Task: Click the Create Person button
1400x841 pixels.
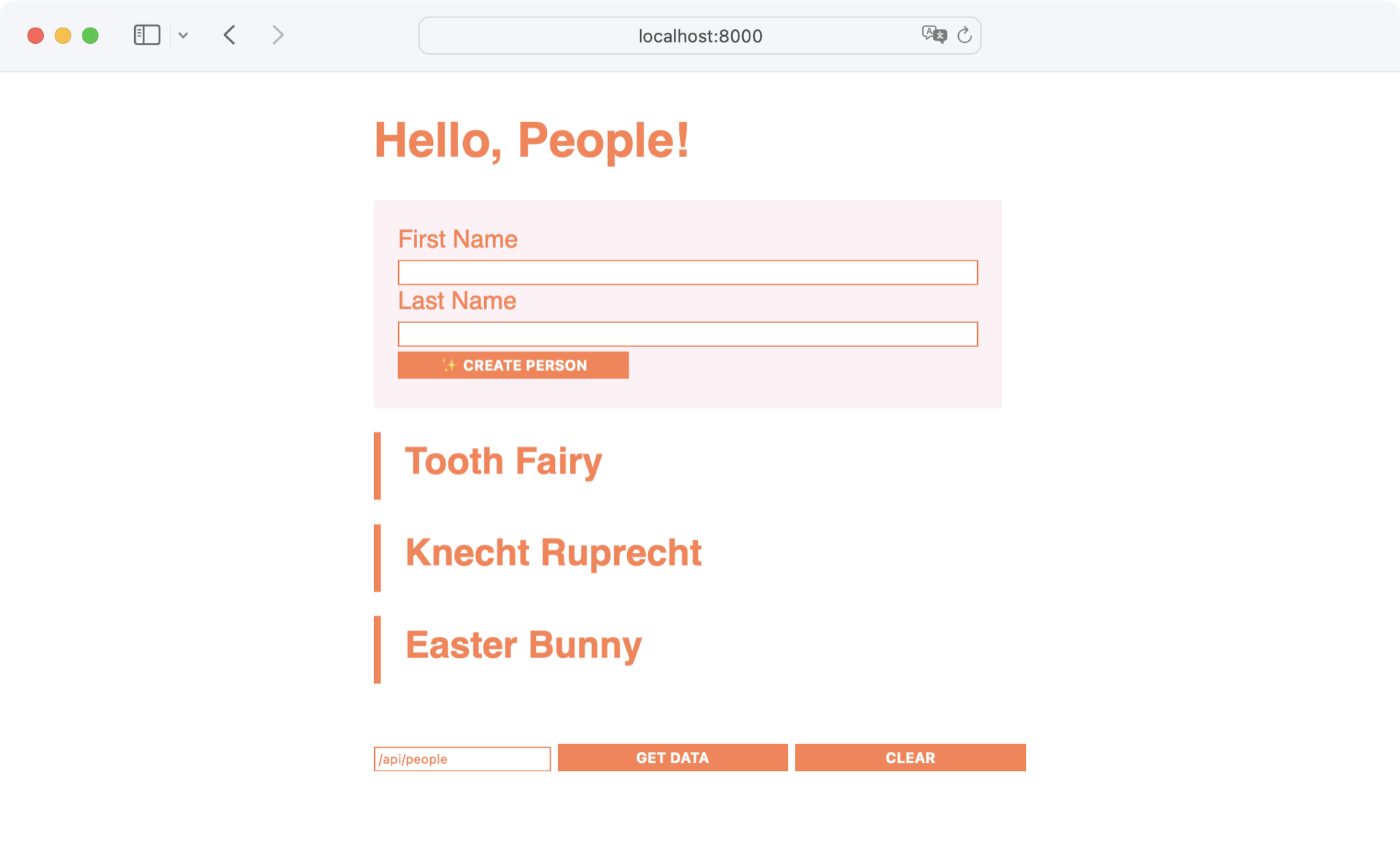Action: pyautogui.click(x=513, y=365)
